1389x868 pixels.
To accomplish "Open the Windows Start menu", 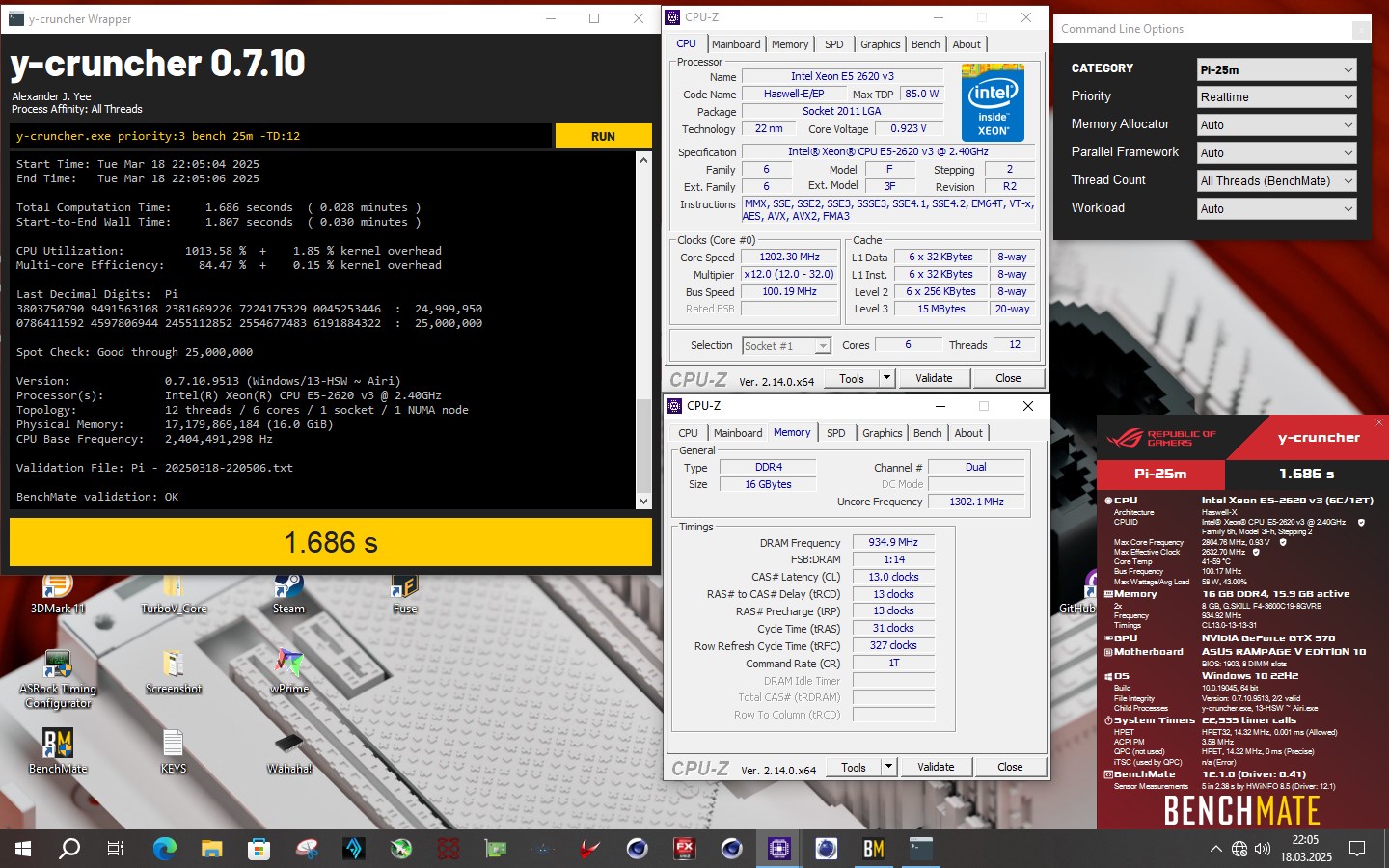I will 23,849.
